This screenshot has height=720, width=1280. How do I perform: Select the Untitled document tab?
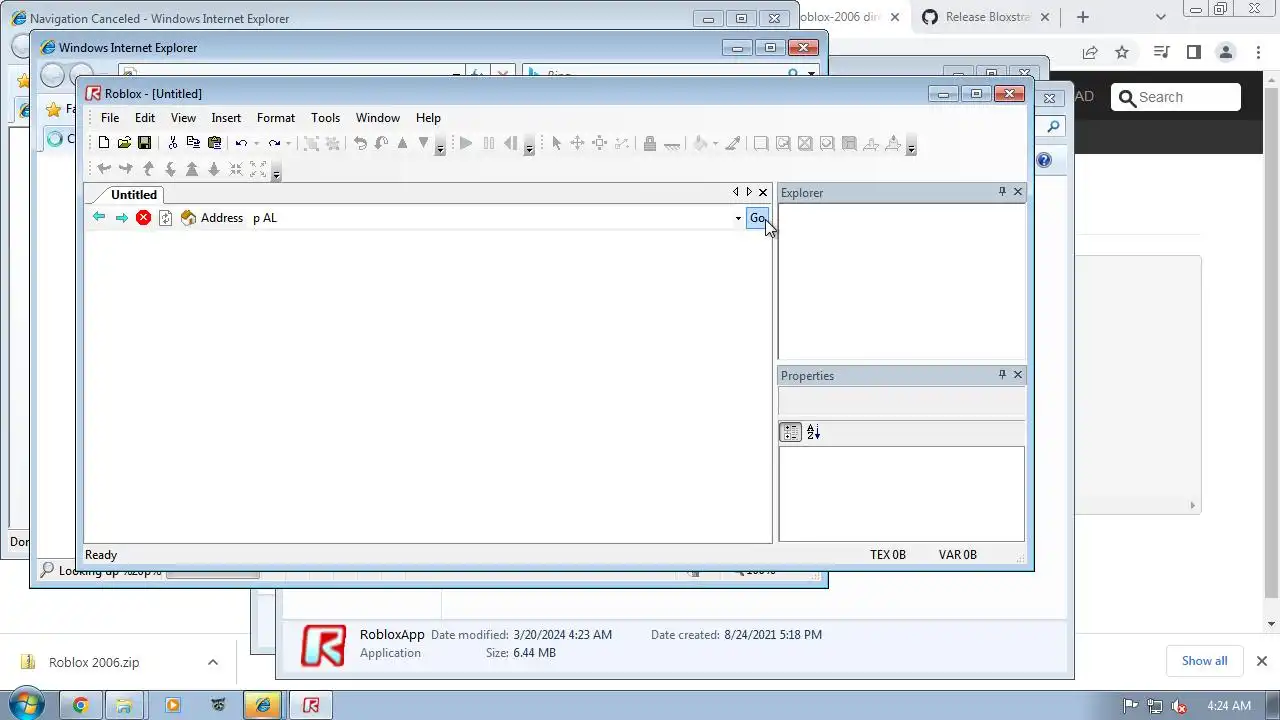(134, 195)
